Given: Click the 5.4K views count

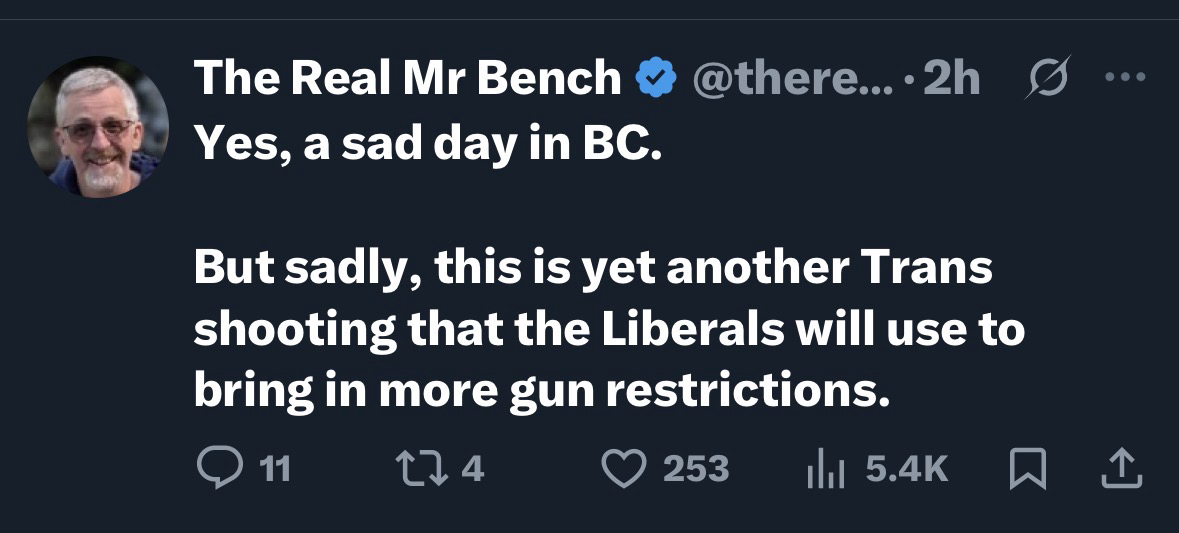Looking at the screenshot, I should pos(907,468).
